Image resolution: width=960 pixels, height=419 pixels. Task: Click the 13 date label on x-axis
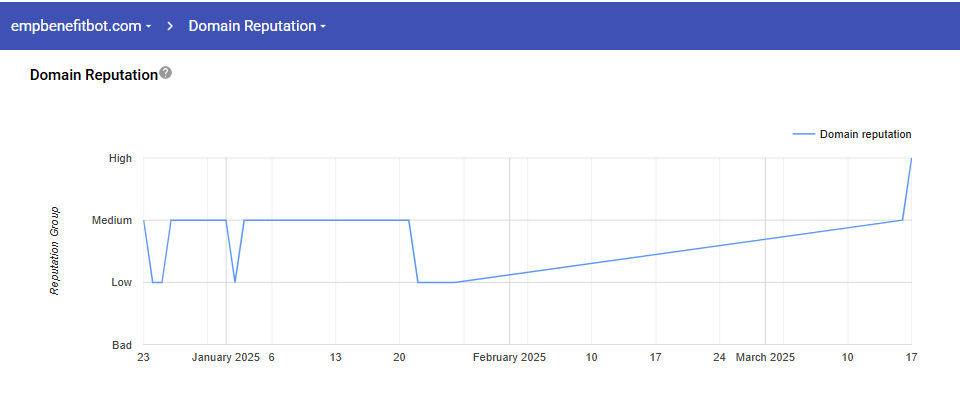tap(335, 357)
